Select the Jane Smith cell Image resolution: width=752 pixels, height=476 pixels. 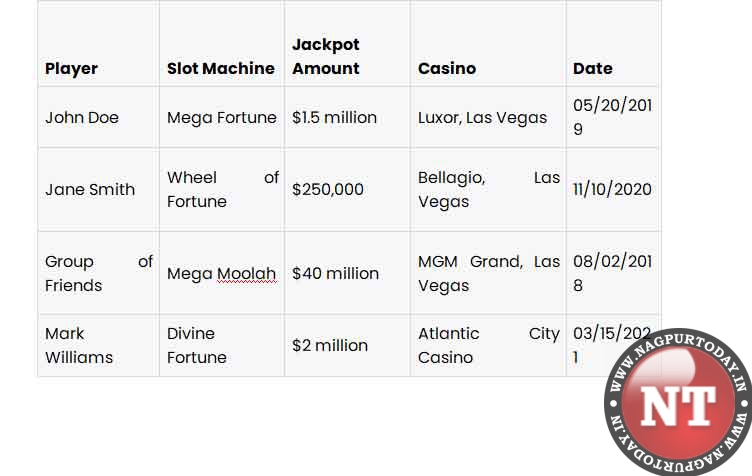98,189
